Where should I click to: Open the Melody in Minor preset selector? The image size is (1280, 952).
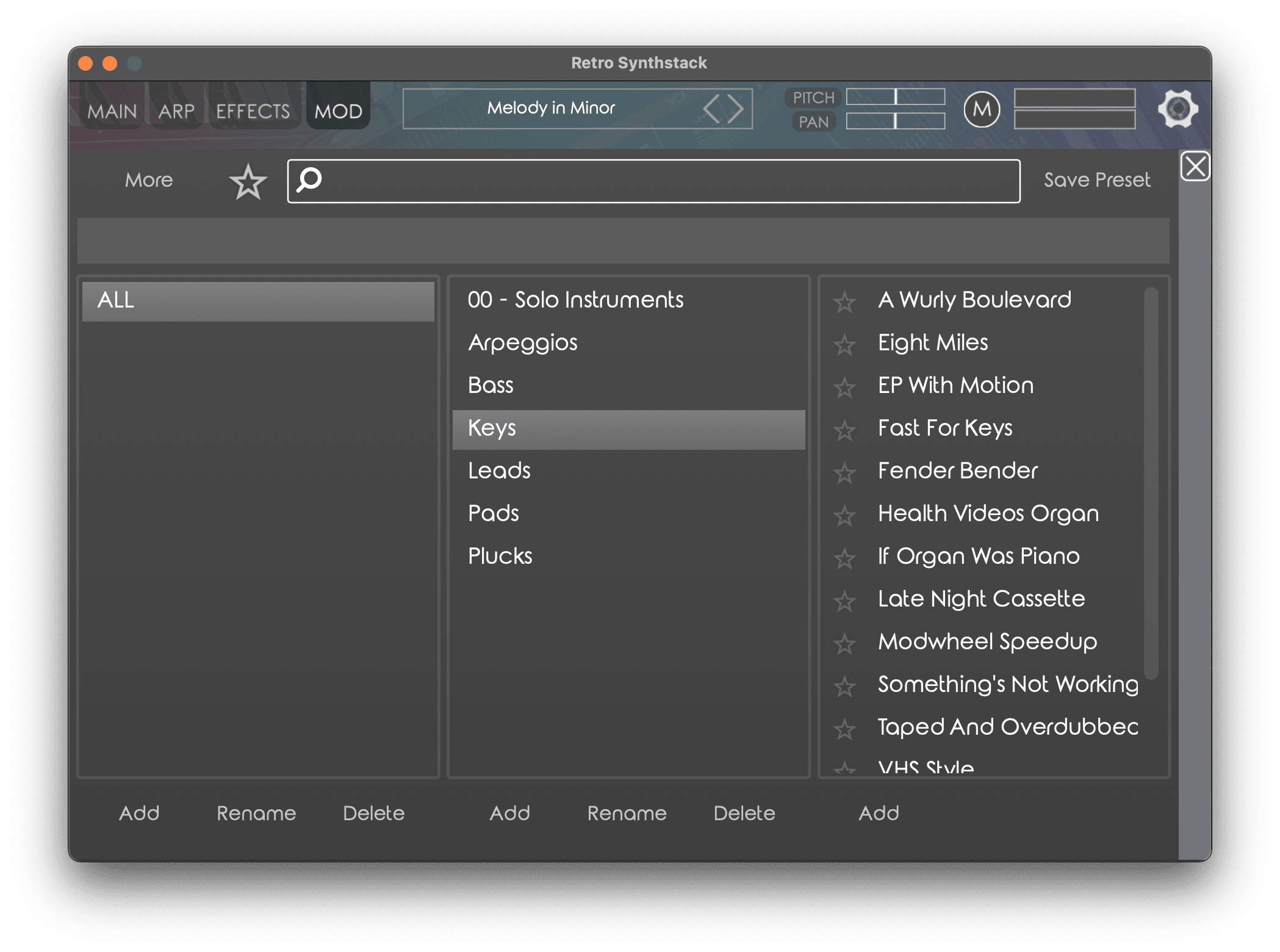click(x=550, y=108)
